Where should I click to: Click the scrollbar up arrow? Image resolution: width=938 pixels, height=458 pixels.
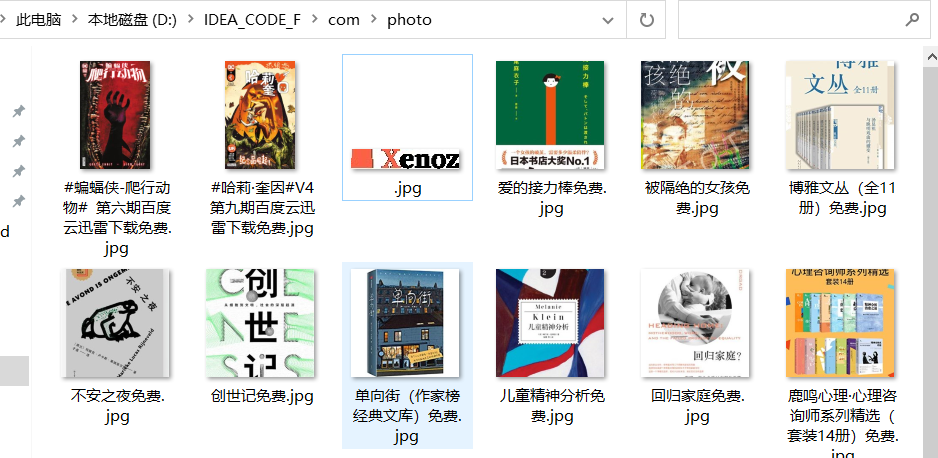tap(931, 58)
